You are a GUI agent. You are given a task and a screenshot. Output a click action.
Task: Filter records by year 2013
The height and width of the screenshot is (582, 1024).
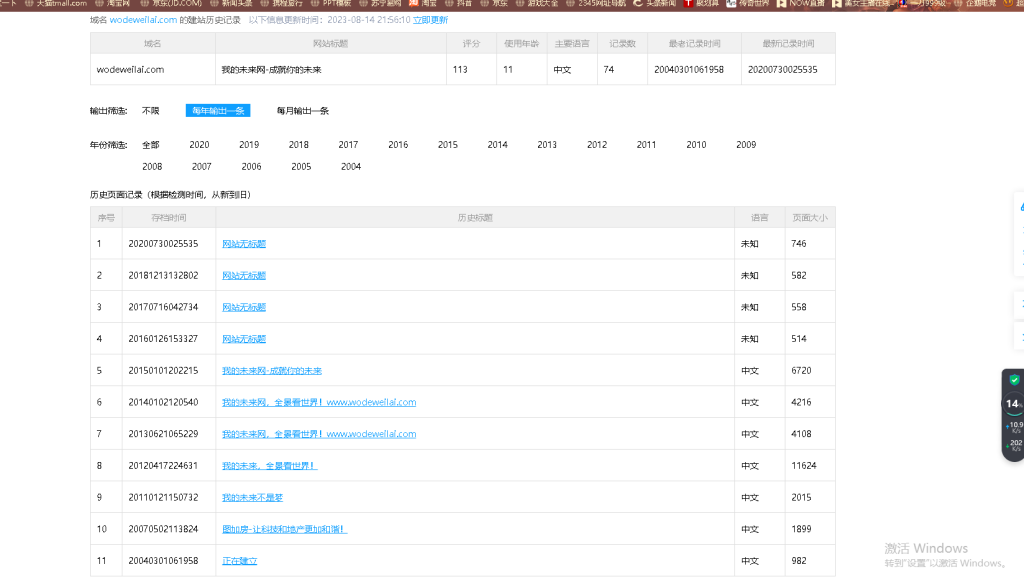(547, 145)
